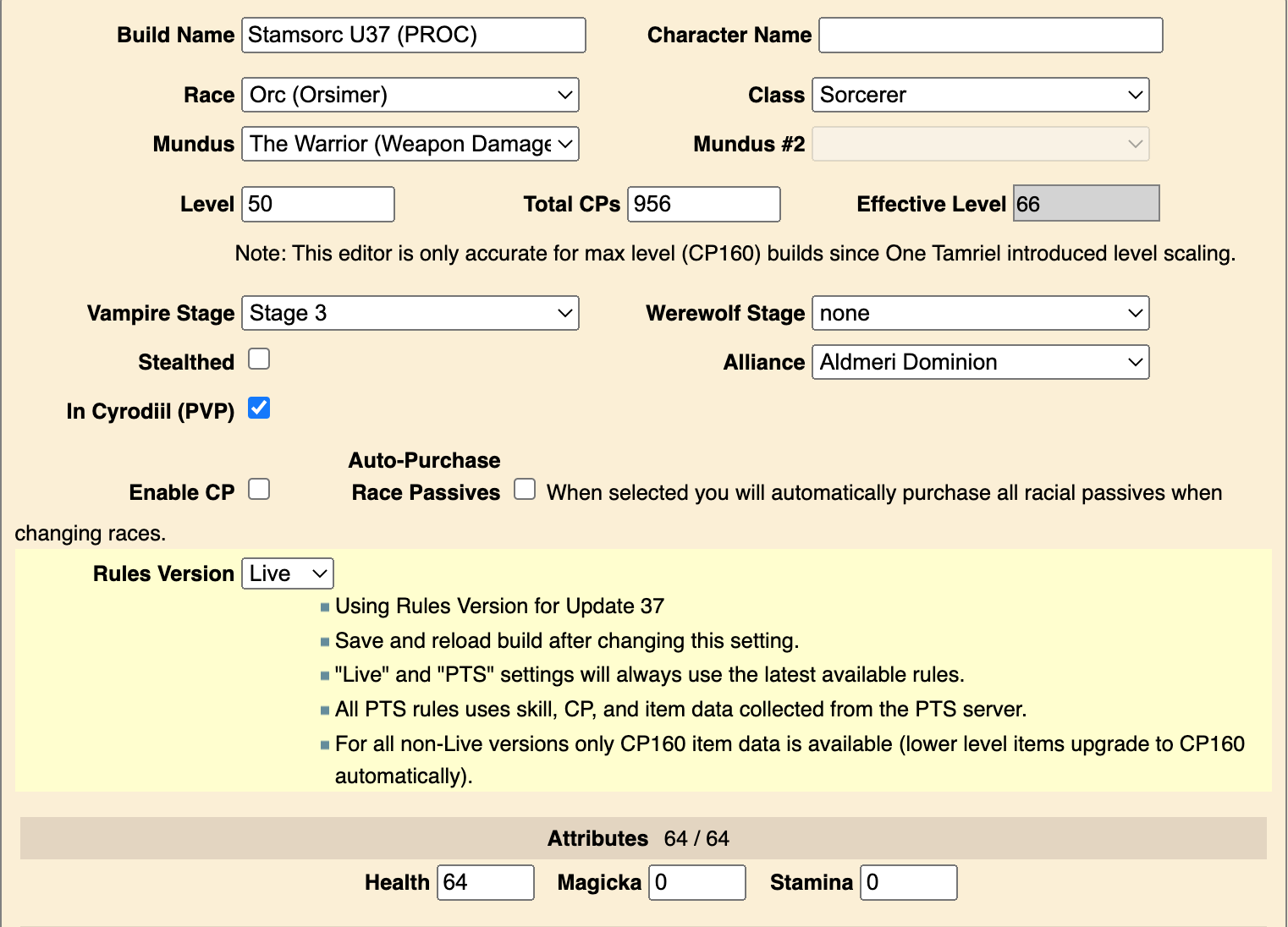Open the Race dropdown showing Orc (Orsimer)
1288x927 pixels.
[x=410, y=95]
